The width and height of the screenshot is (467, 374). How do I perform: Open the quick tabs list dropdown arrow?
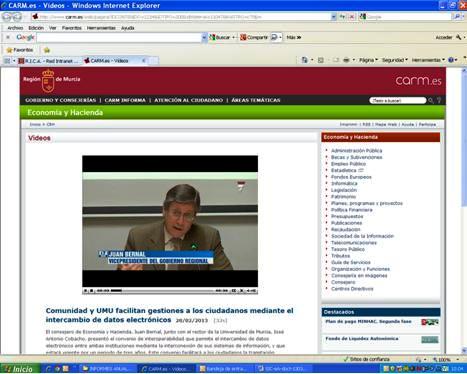tap(14, 61)
